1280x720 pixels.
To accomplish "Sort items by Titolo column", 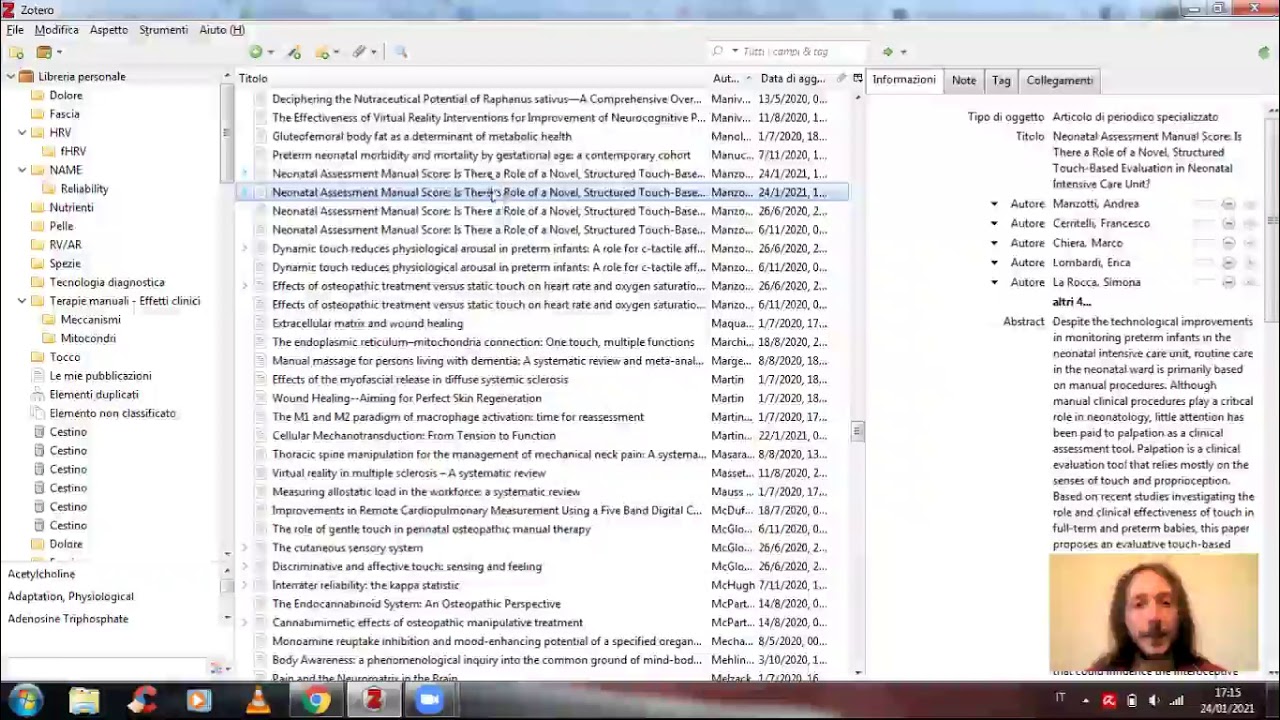I will 470,78.
